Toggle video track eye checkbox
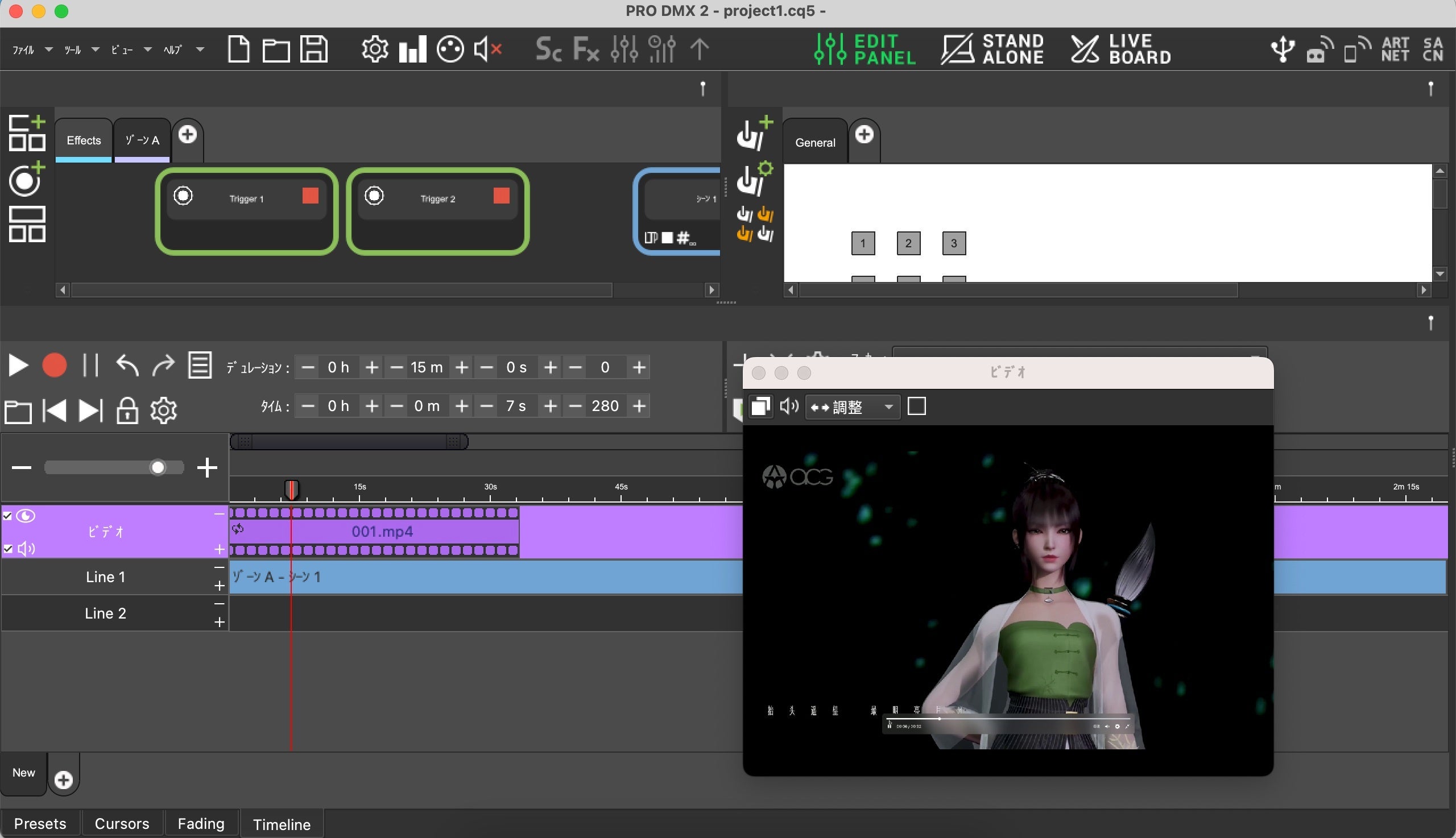The width and height of the screenshot is (1456, 838). [x=7, y=516]
